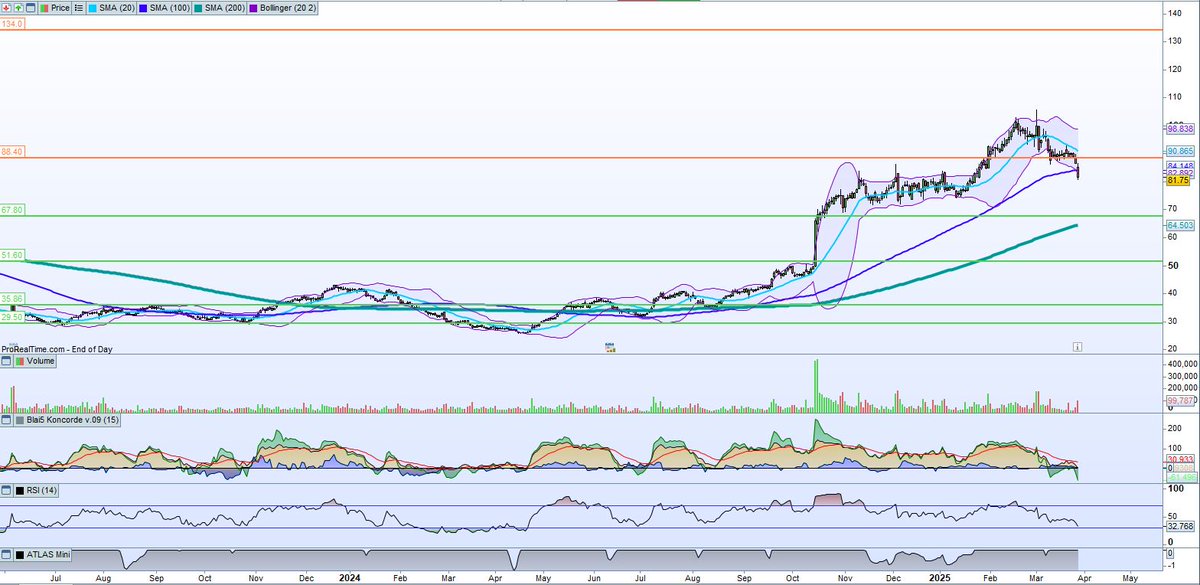Image resolution: width=1200 pixels, height=585 pixels.
Task: Click the green up-arrow icon in the price toolbar
Action: click(x=18, y=8)
